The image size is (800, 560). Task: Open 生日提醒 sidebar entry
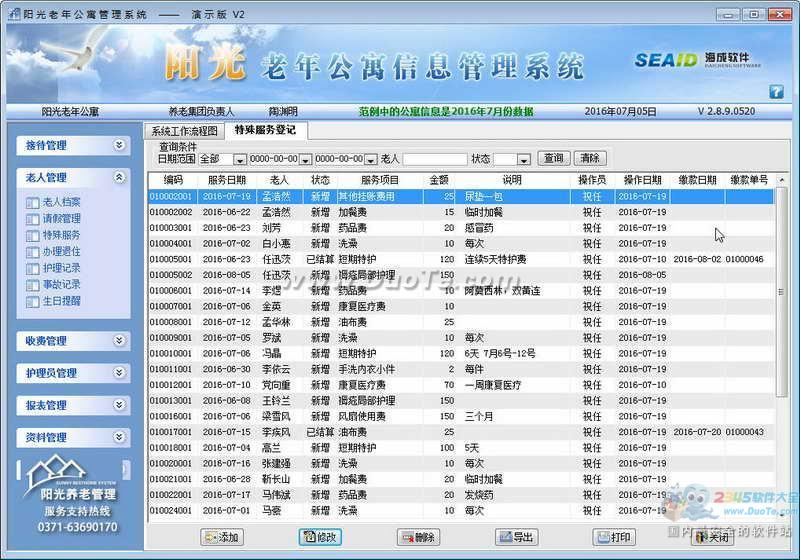tap(61, 301)
